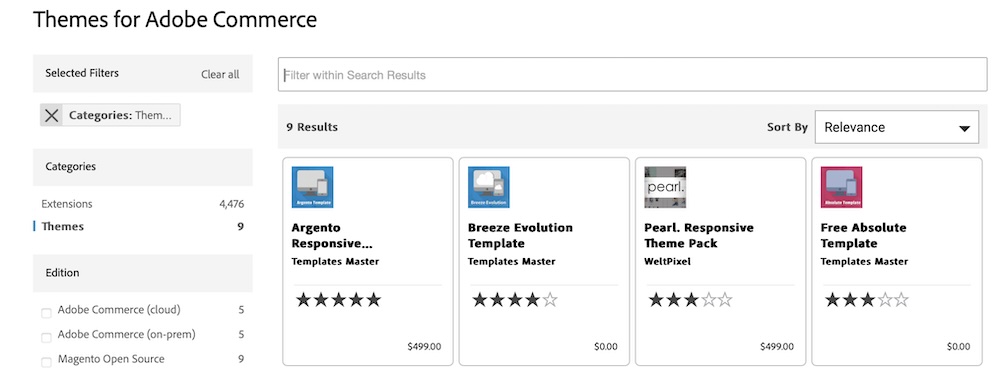
Task: Click the Selected Filters header
Action: [82, 73]
